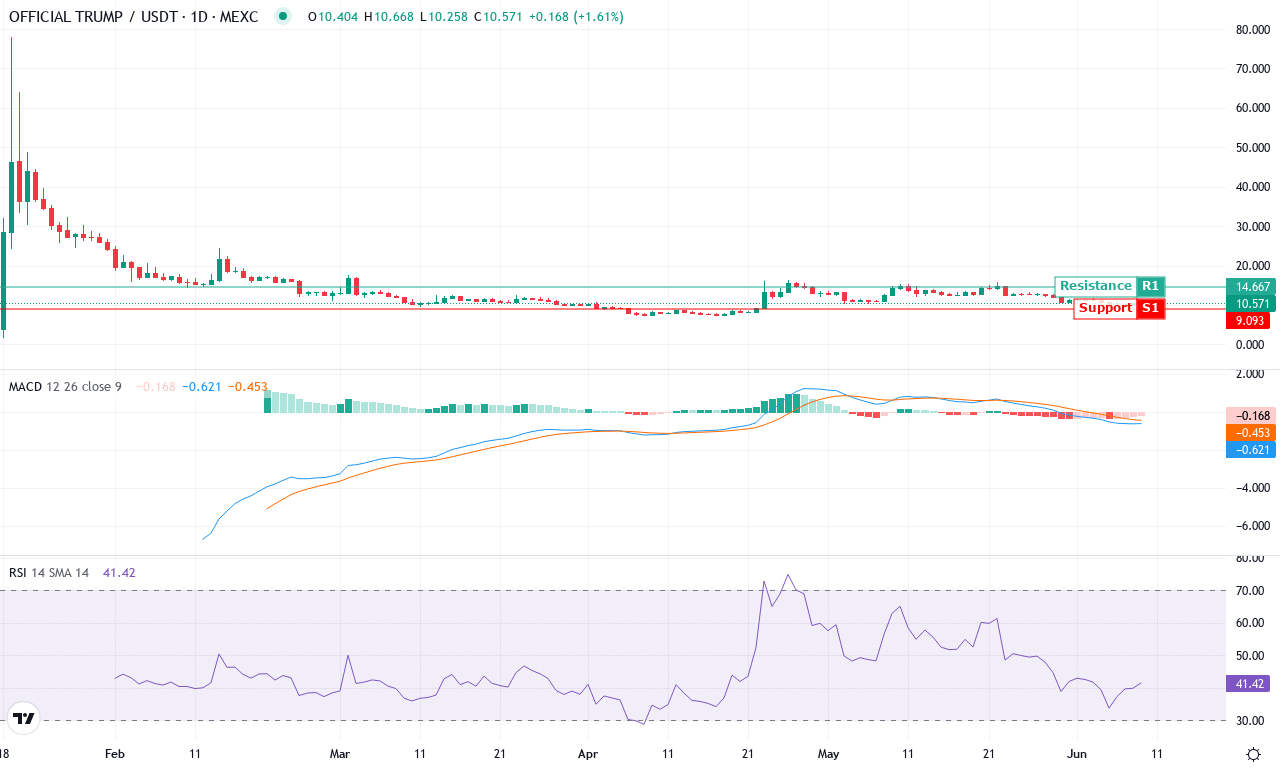Click the MACD -6.000 axis label
Viewport: 1280px width, 768px height.
(x=1252, y=526)
